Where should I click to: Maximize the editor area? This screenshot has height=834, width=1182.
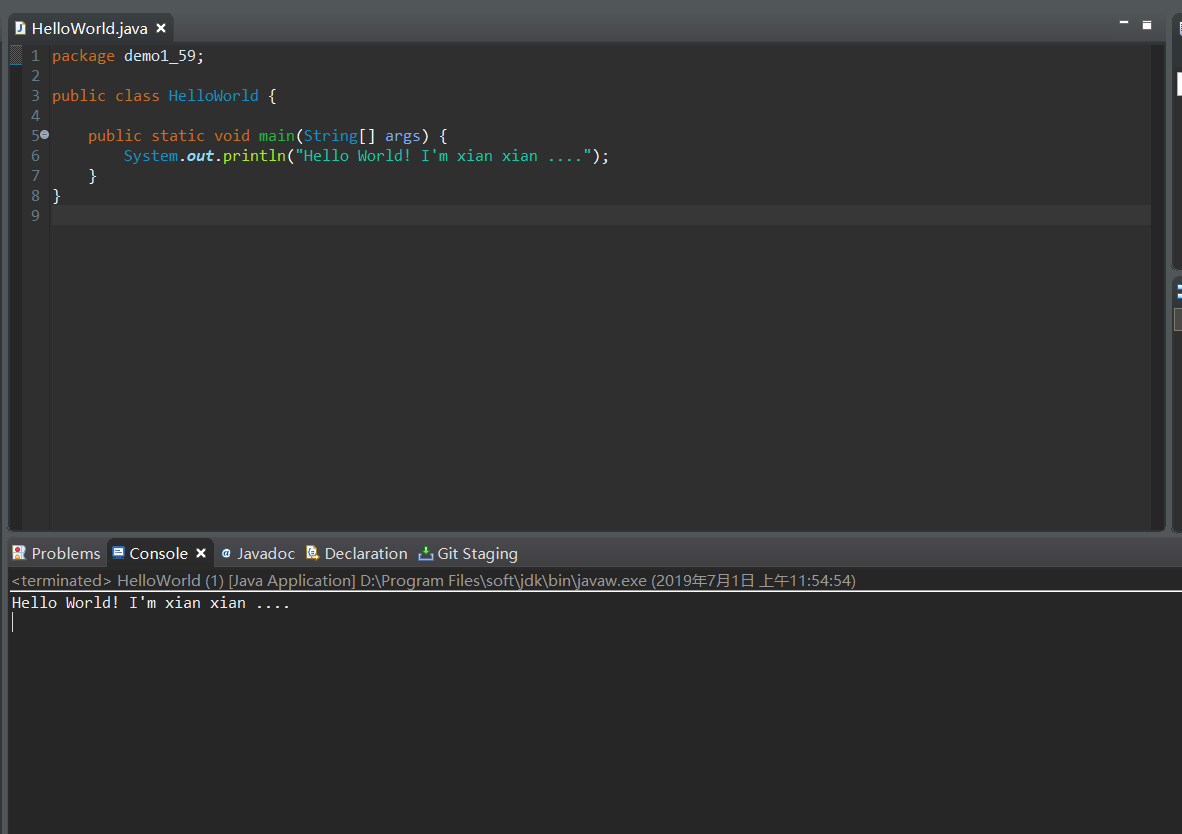tap(1147, 25)
